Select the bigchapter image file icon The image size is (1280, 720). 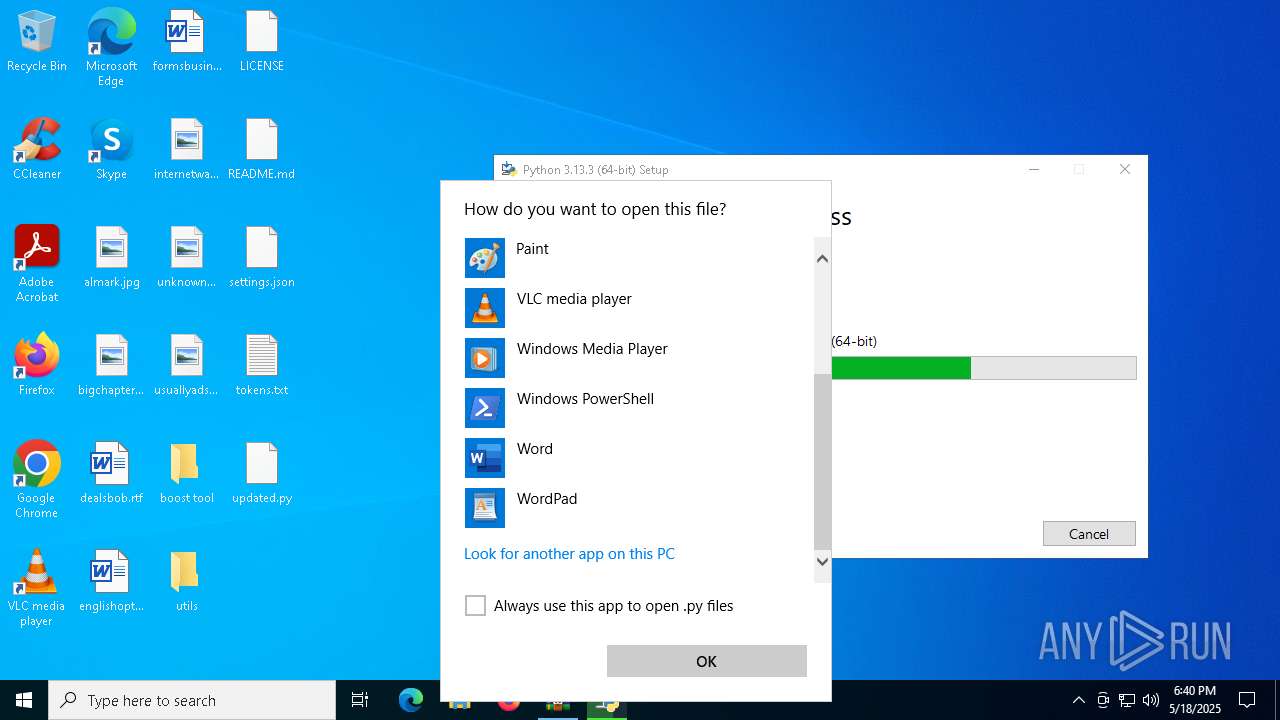pos(111,366)
